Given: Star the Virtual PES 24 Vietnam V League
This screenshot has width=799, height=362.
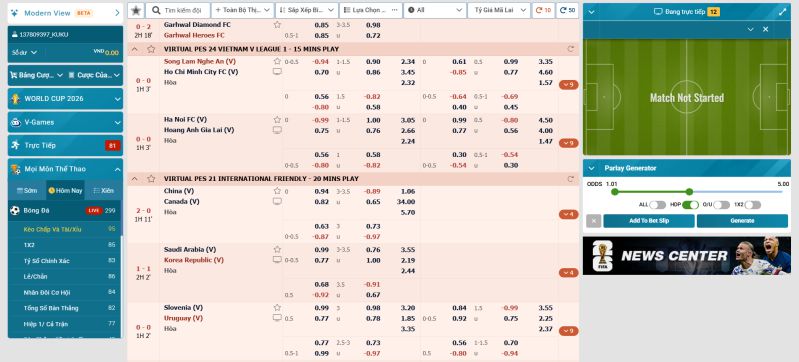Looking at the screenshot, I should (151, 49).
